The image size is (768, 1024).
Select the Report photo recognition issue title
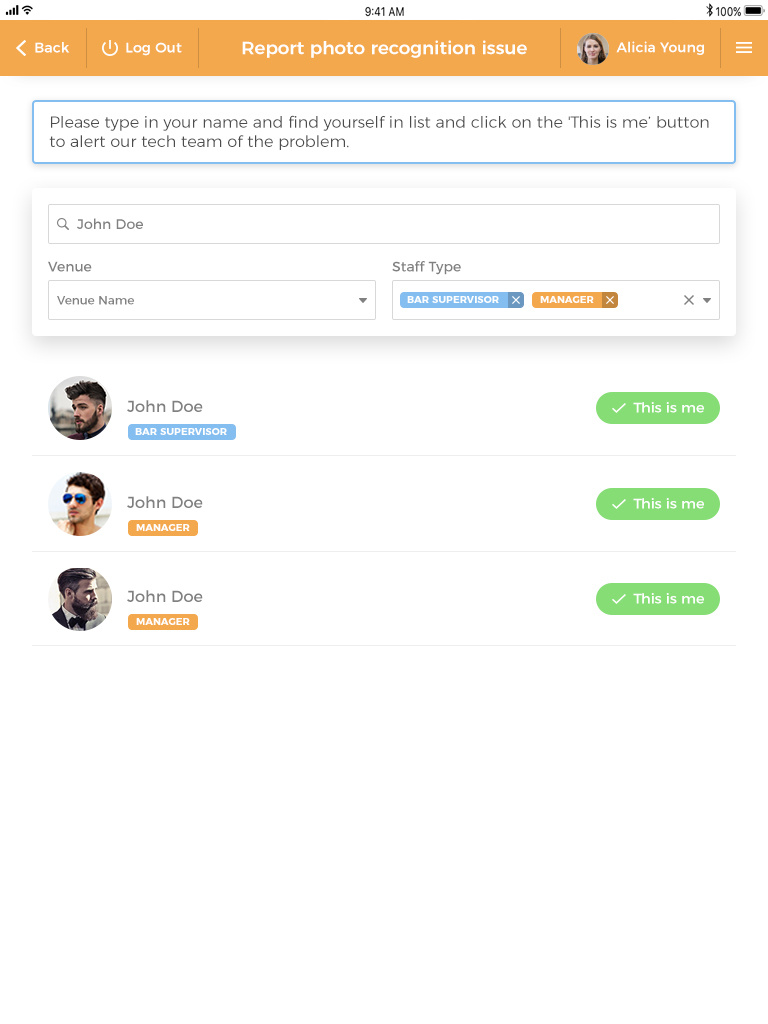tap(384, 47)
